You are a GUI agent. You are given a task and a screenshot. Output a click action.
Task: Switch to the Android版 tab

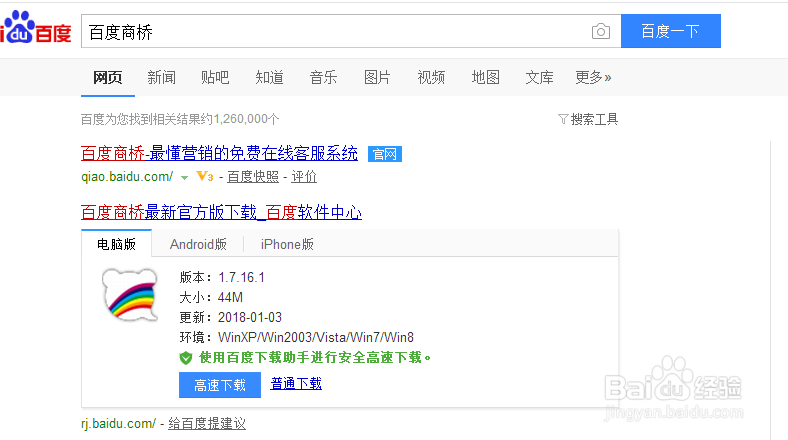[199, 244]
